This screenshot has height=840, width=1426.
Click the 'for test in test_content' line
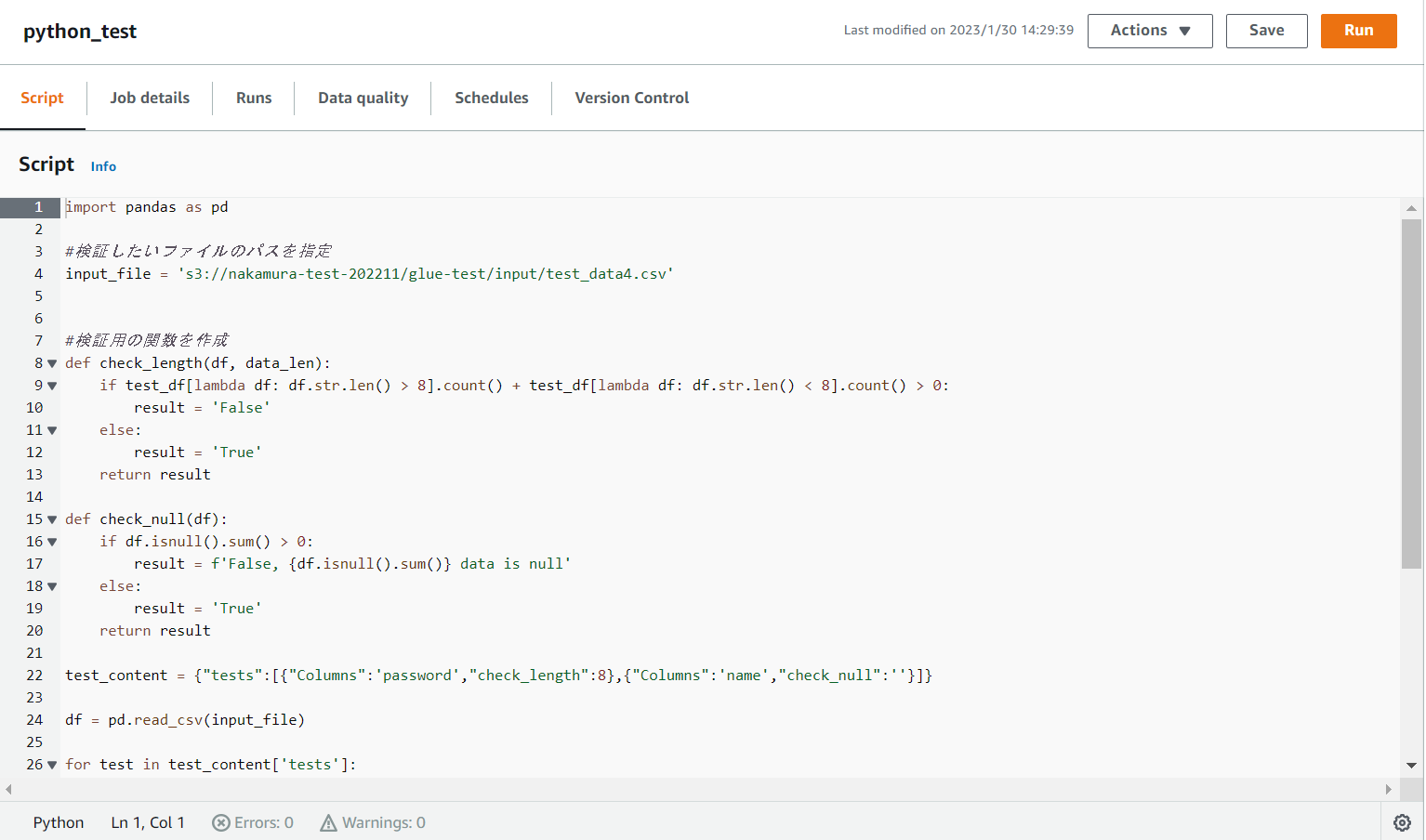211,765
